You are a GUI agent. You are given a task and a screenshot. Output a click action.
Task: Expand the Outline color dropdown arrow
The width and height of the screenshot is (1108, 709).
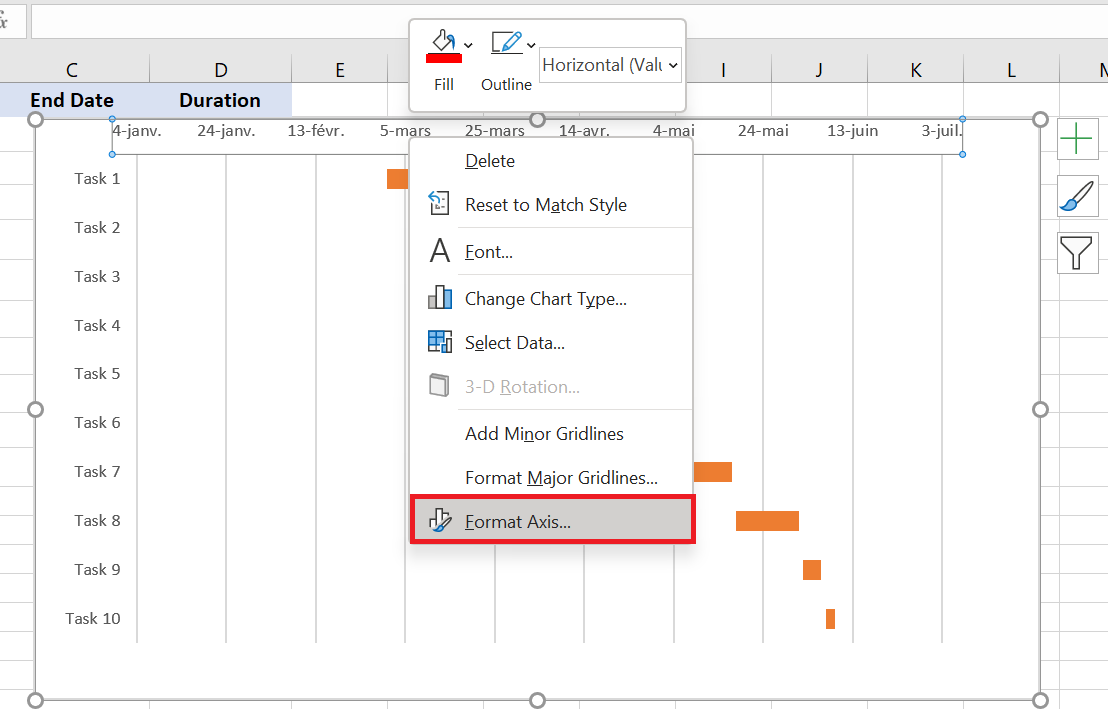(x=531, y=45)
